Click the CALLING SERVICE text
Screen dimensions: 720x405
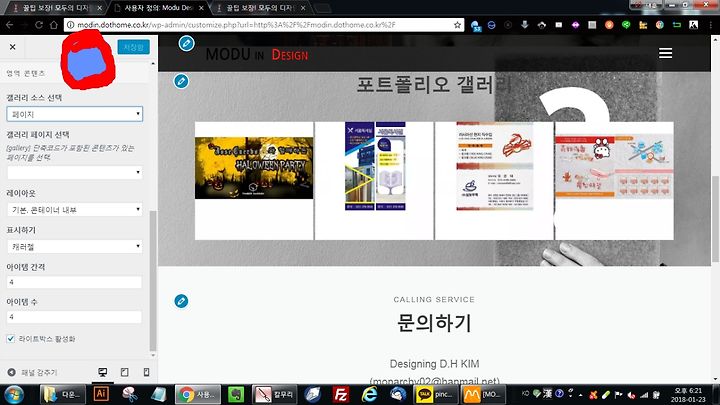click(434, 299)
